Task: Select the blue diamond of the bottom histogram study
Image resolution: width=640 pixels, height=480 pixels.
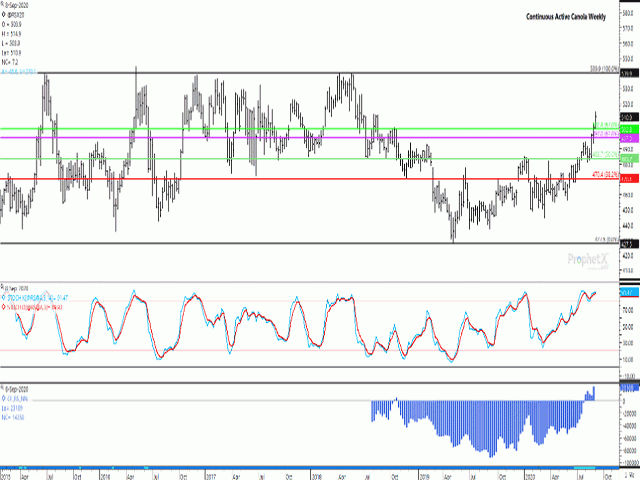Action: (x=4, y=398)
